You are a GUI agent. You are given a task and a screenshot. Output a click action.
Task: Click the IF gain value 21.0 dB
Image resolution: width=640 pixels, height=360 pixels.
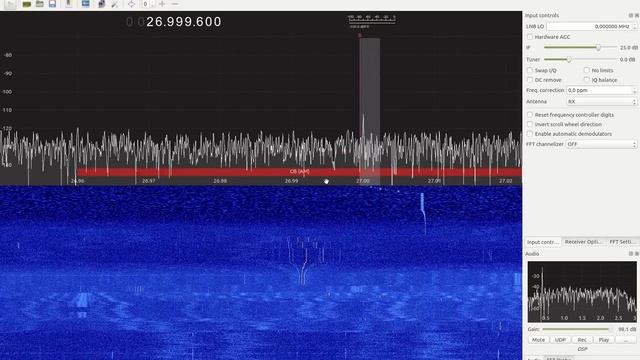(628, 48)
